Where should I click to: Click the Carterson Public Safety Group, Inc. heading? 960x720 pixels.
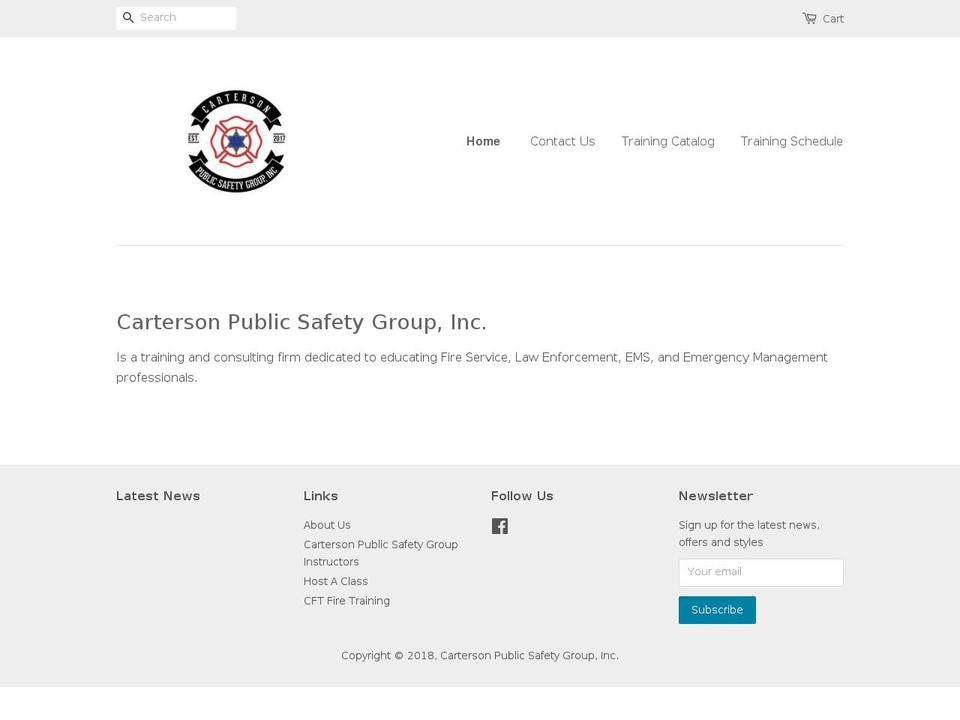point(301,322)
